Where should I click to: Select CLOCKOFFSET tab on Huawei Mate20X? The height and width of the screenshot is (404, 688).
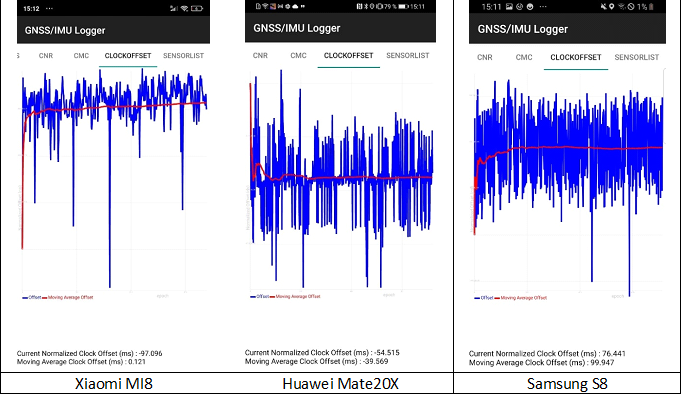tap(348, 55)
